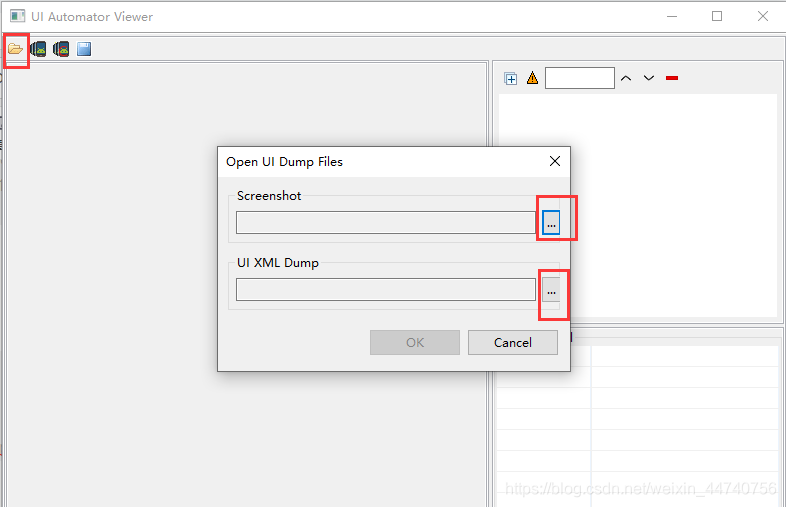Maximize the UI Automator Viewer window

tap(717, 17)
